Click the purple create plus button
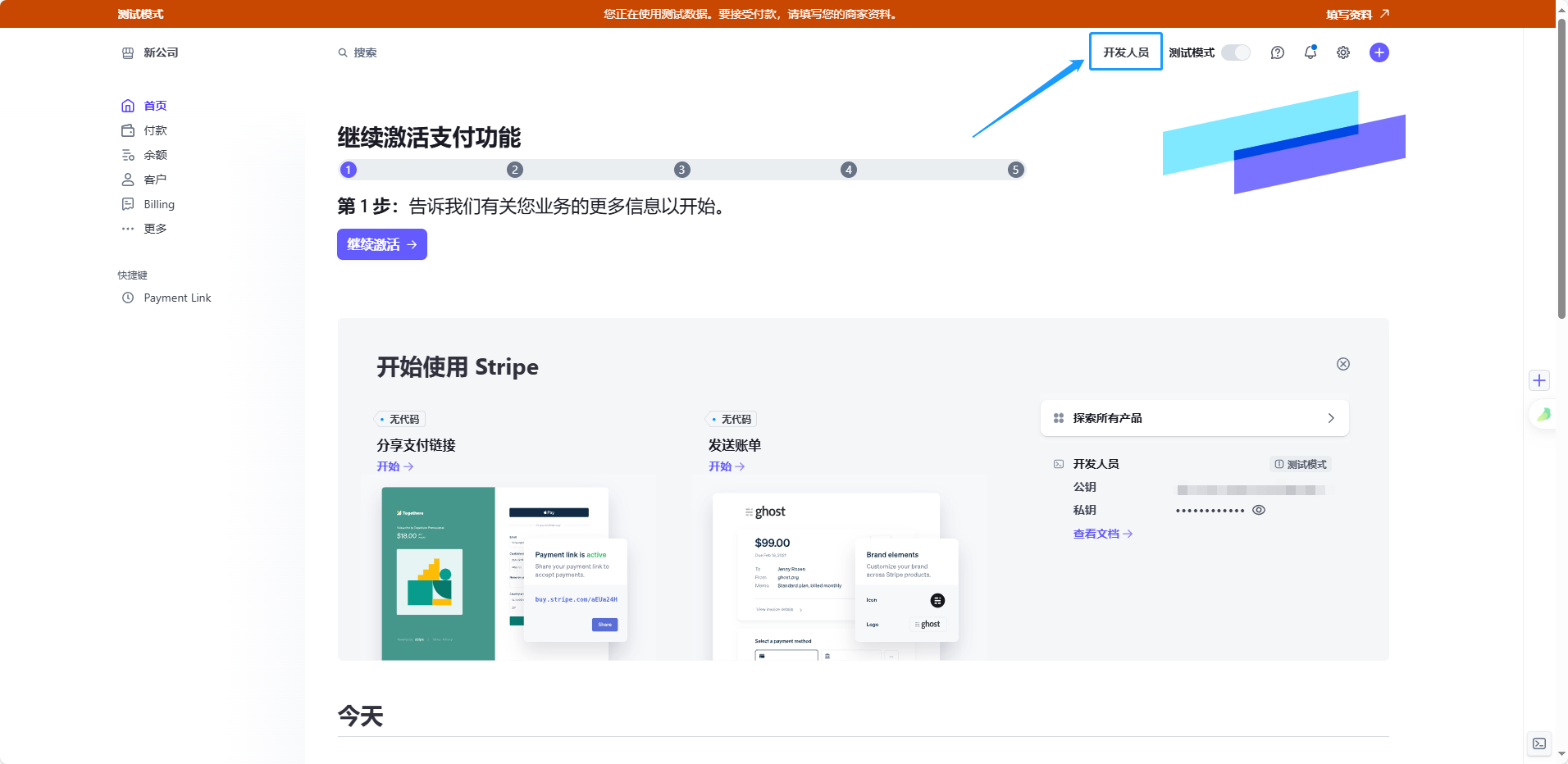Viewport: 1568px width, 764px height. coord(1379,52)
